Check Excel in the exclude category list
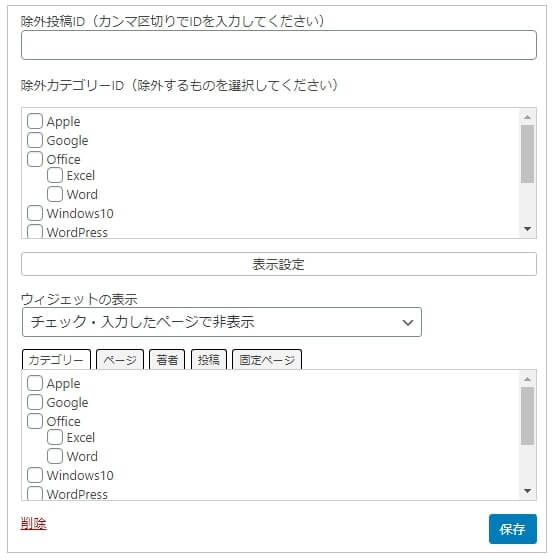The width and height of the screenshot is (554, 560). click(x=55, y=175)
